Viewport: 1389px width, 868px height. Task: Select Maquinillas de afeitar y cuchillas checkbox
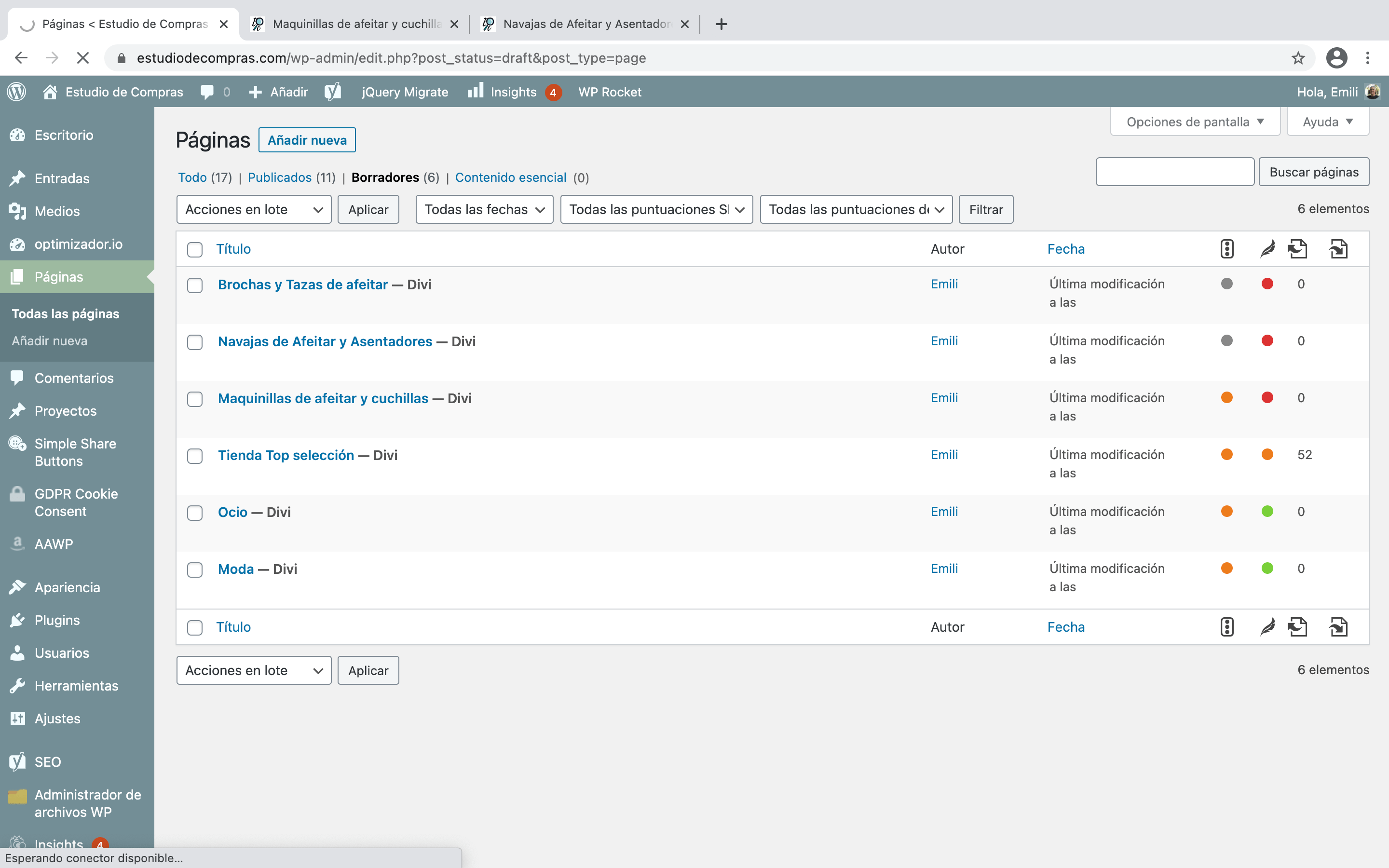[195, 399]
